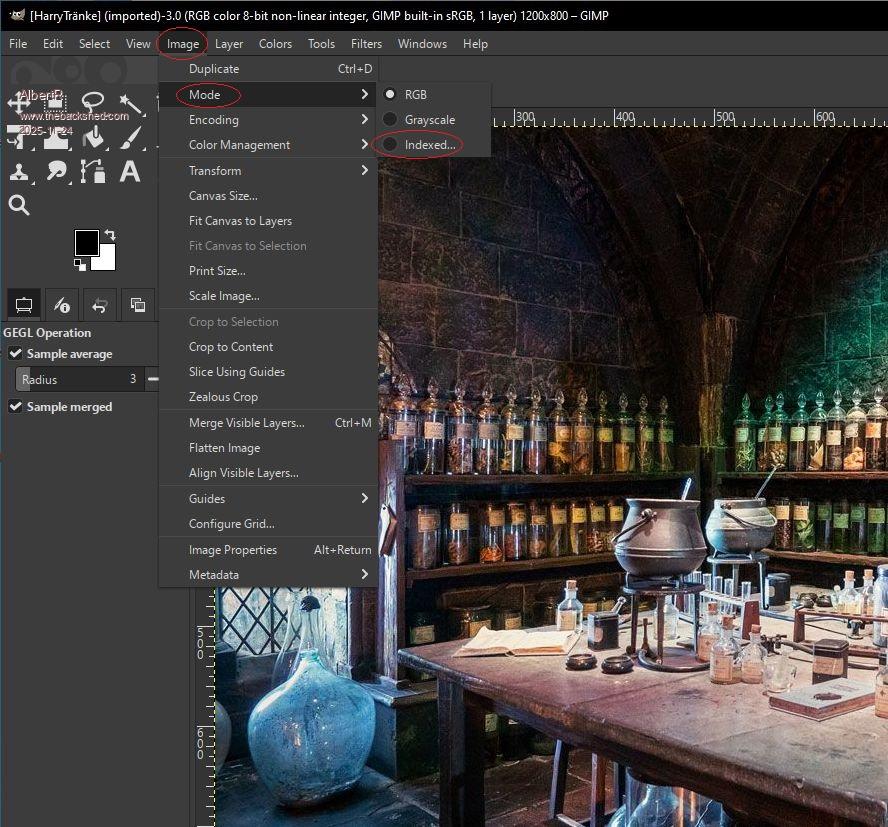Disable the Sample merged checkbox

coord(16,407)
